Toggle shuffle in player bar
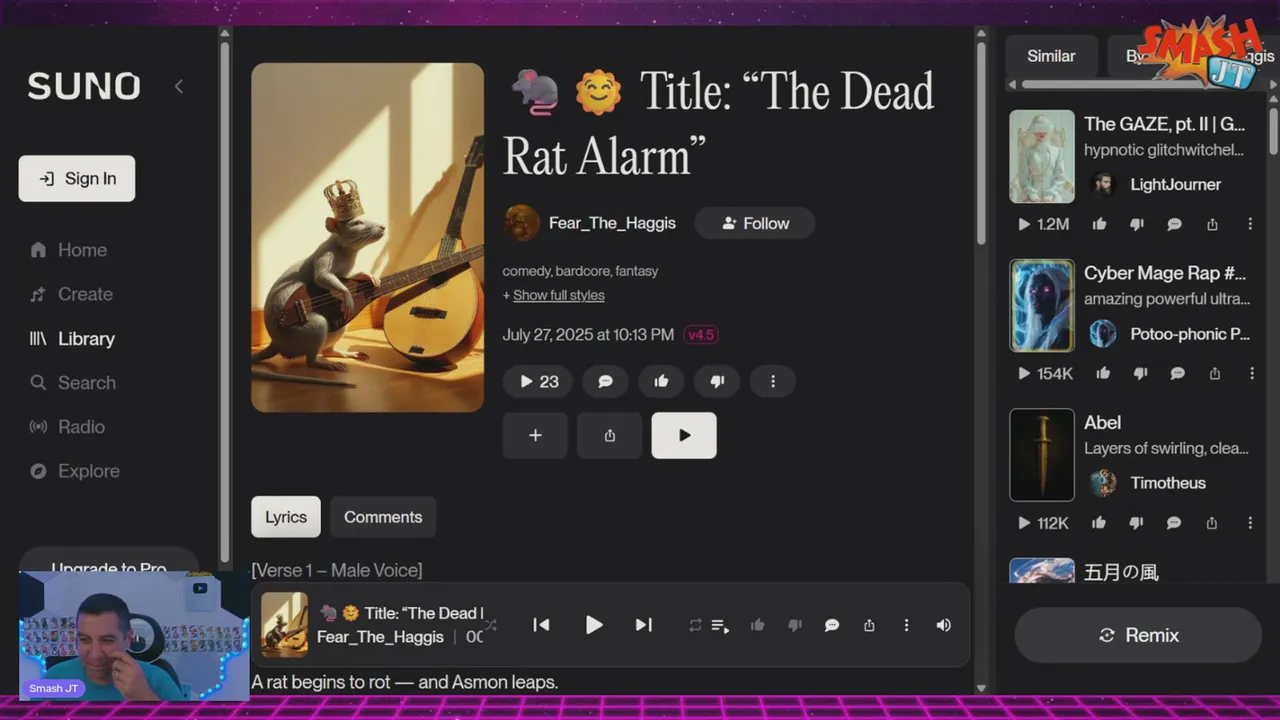This screenshot has height=720, width=1280. (490, 625)
